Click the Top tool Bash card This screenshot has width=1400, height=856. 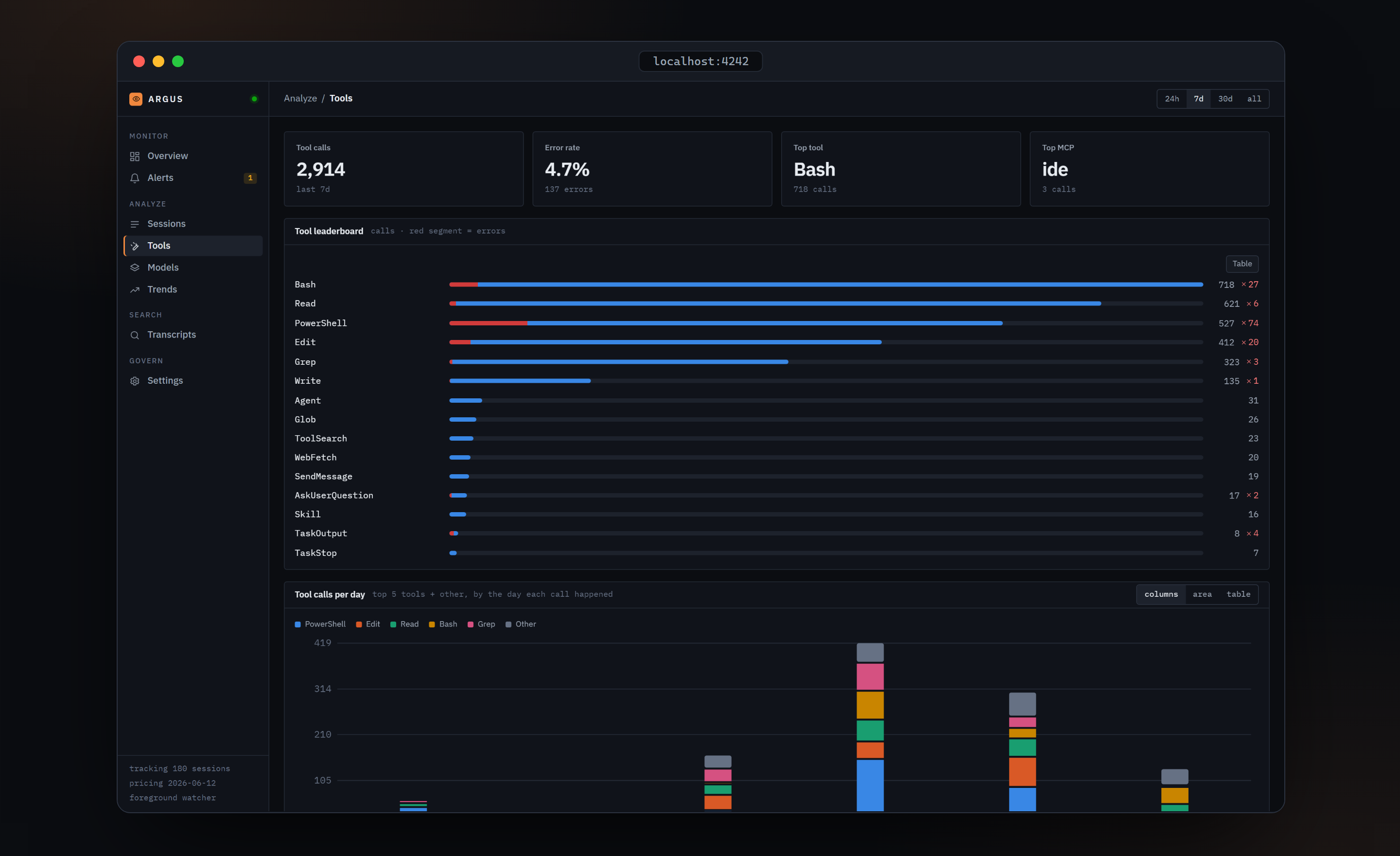tap(901, 169)
